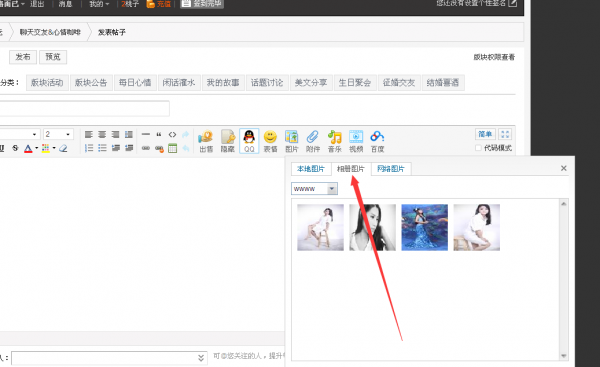The height and width of the screenshot is (367, 600).
Task: Enable the 代码模式 checkbox
Action: (x=478, y=148)
